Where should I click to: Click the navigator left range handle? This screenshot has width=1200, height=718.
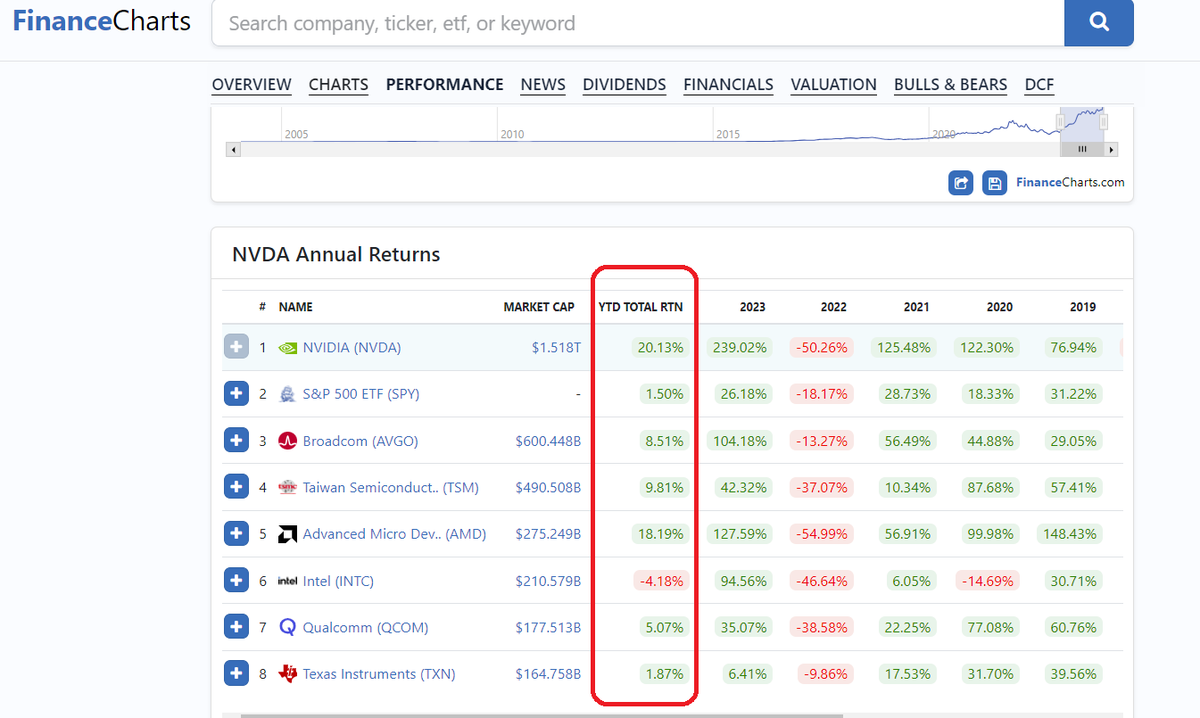tap(1060, 122)
